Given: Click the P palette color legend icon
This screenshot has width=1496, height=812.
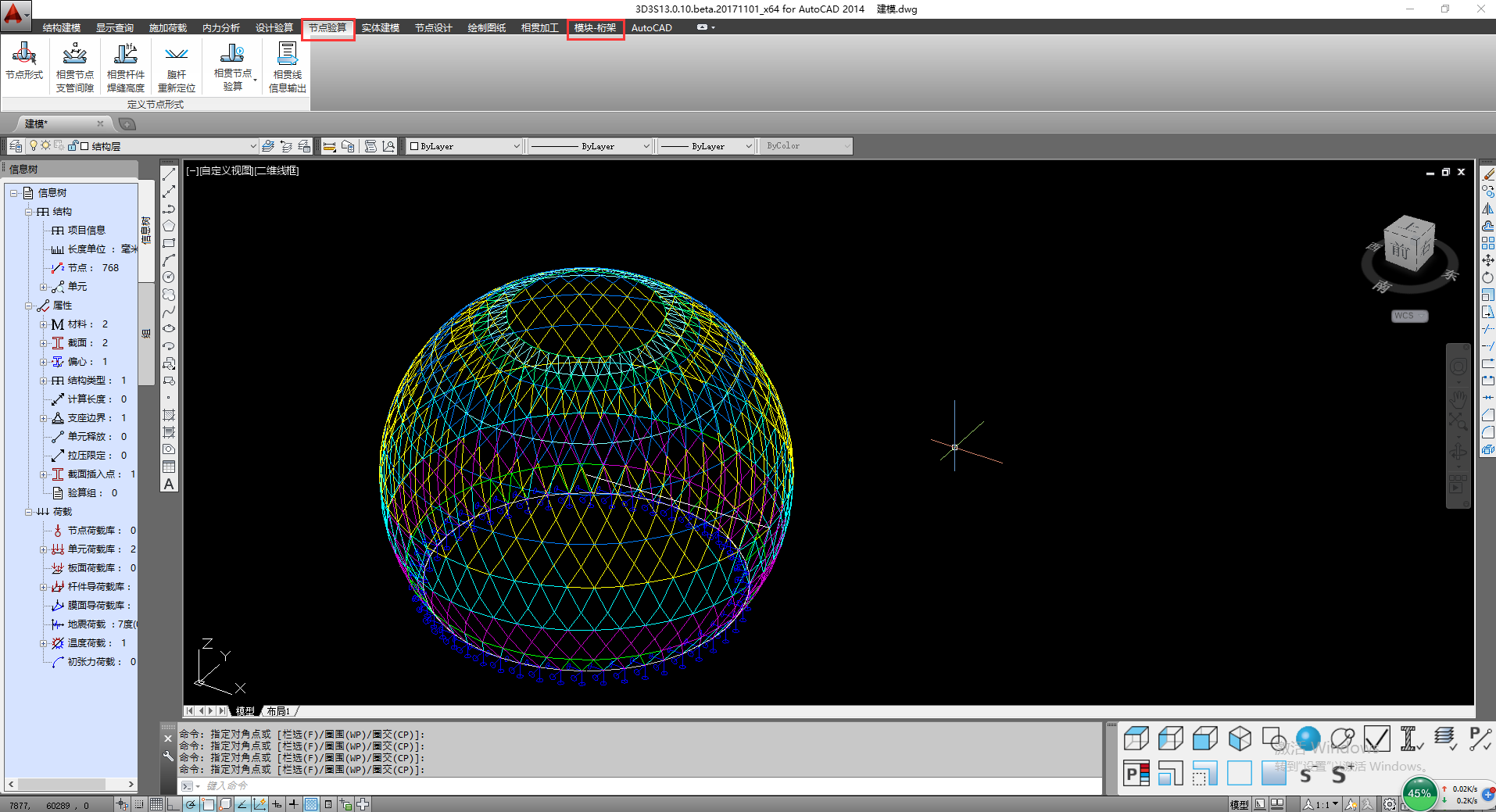Looking at the screenshot, I should coord(1136,774).
